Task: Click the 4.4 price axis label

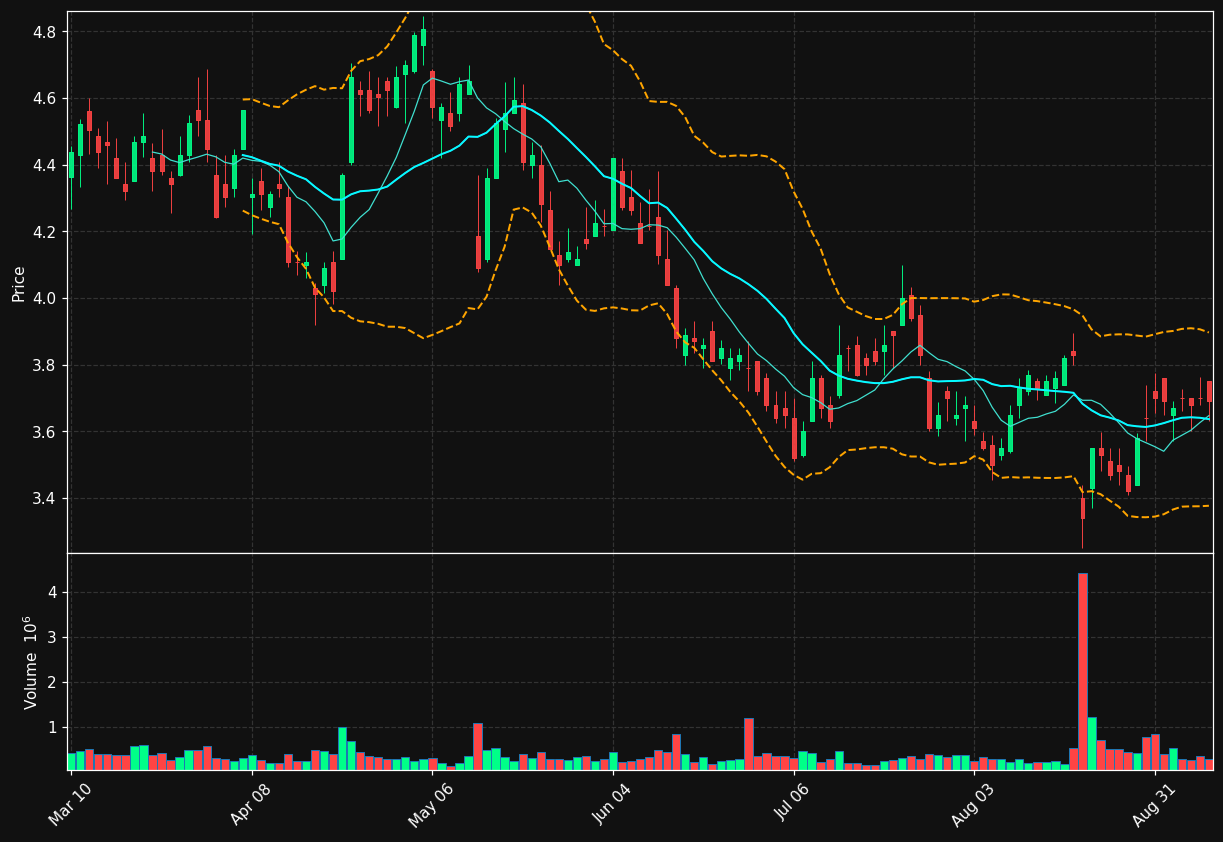Action: click(45, 165)
